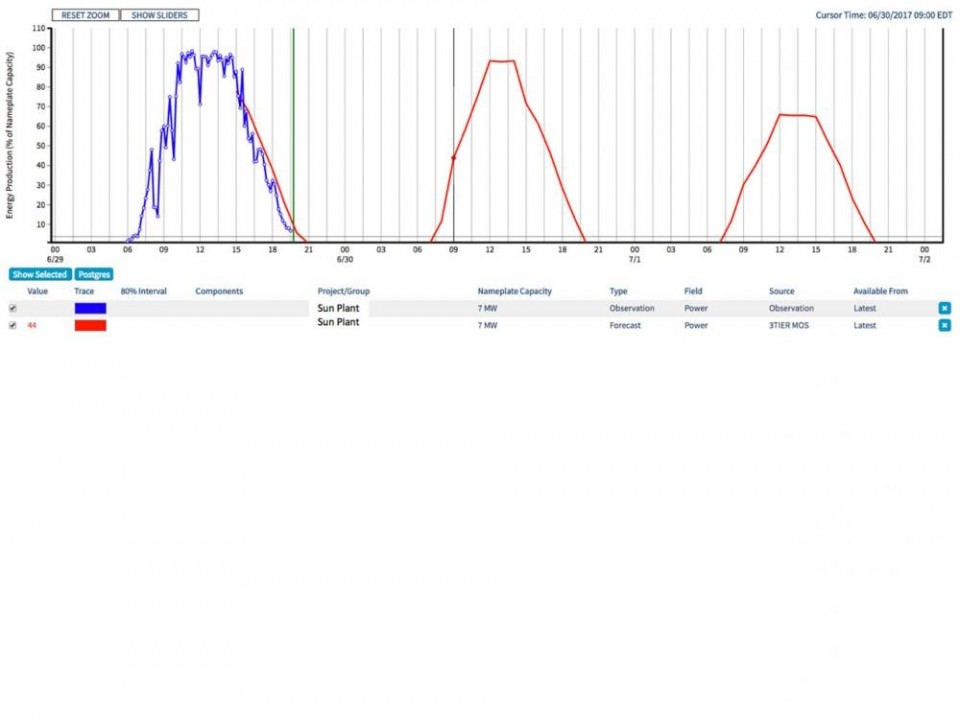Uncheck the Forecast trace checkbox
This screenshot has height=721, width=960.
pos(13,325)
